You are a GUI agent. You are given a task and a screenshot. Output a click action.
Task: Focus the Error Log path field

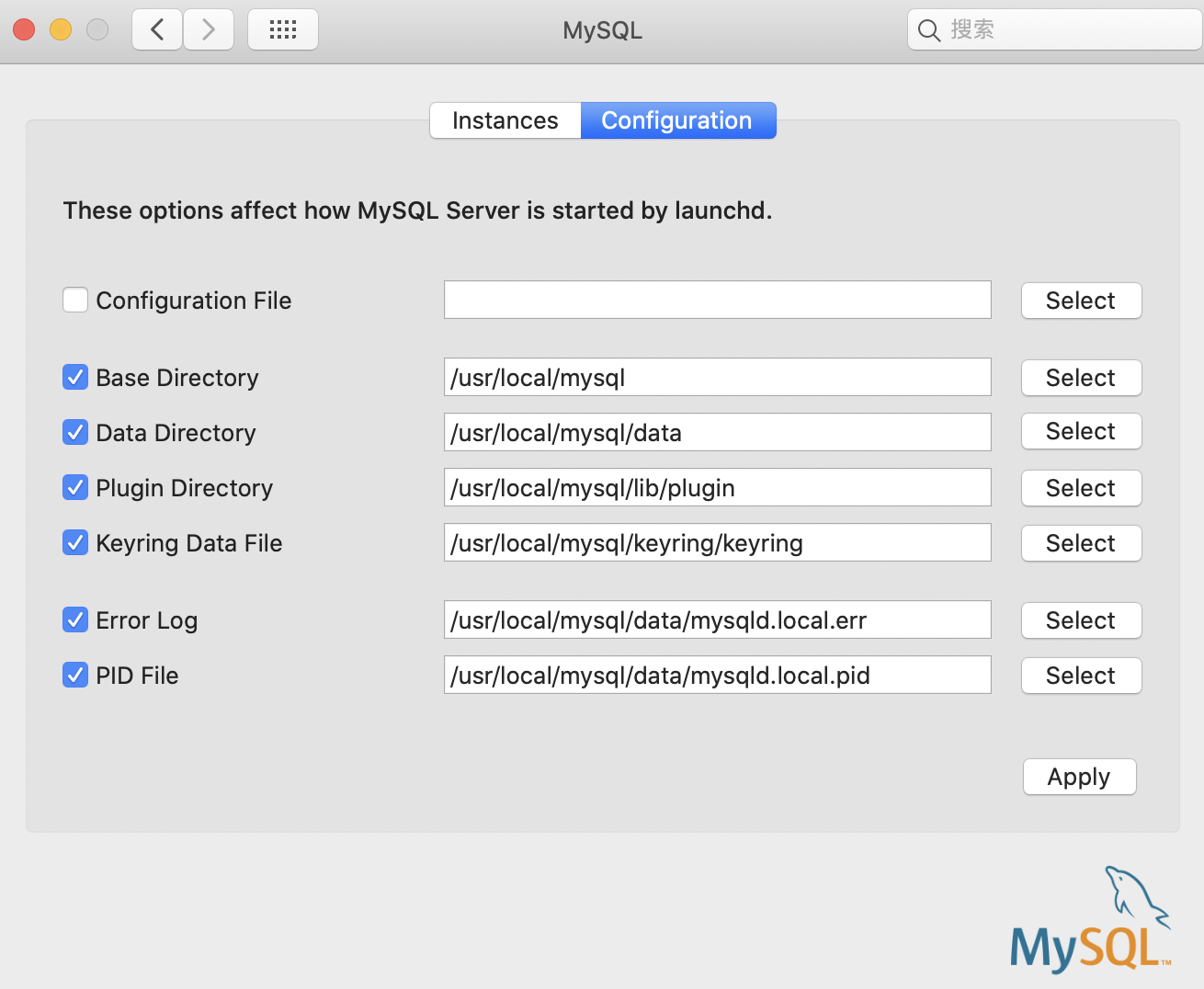(717, 620)
